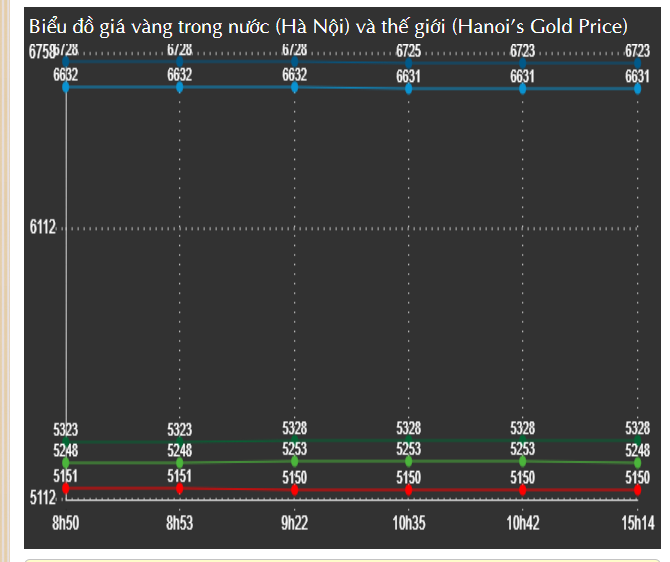Select the light green 5253 point at 9h22
Viewport: 670px width, 562px height.
tap(294, 461)
